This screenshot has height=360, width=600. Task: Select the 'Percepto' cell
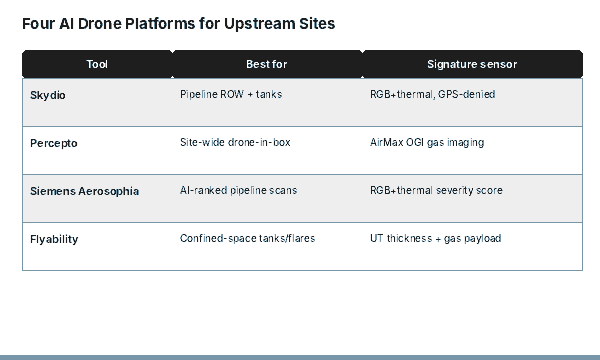97,150
